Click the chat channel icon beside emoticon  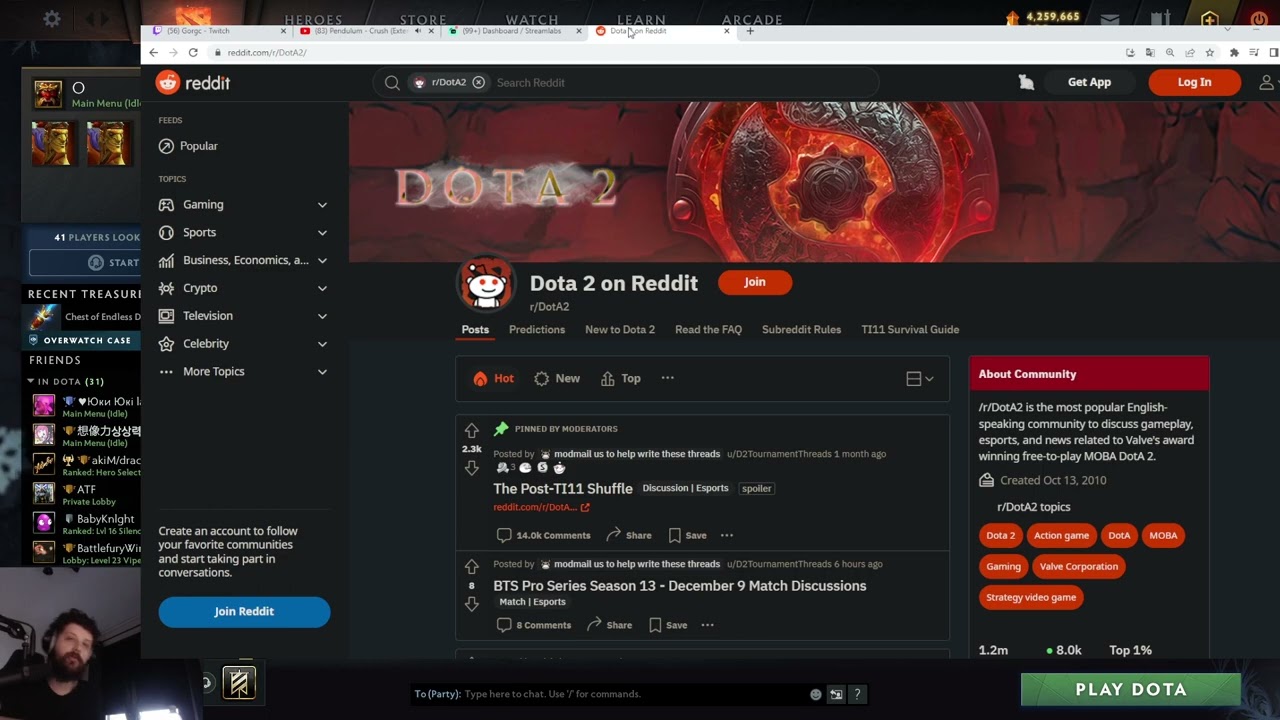pyautogui.click(x=836, y=694)
